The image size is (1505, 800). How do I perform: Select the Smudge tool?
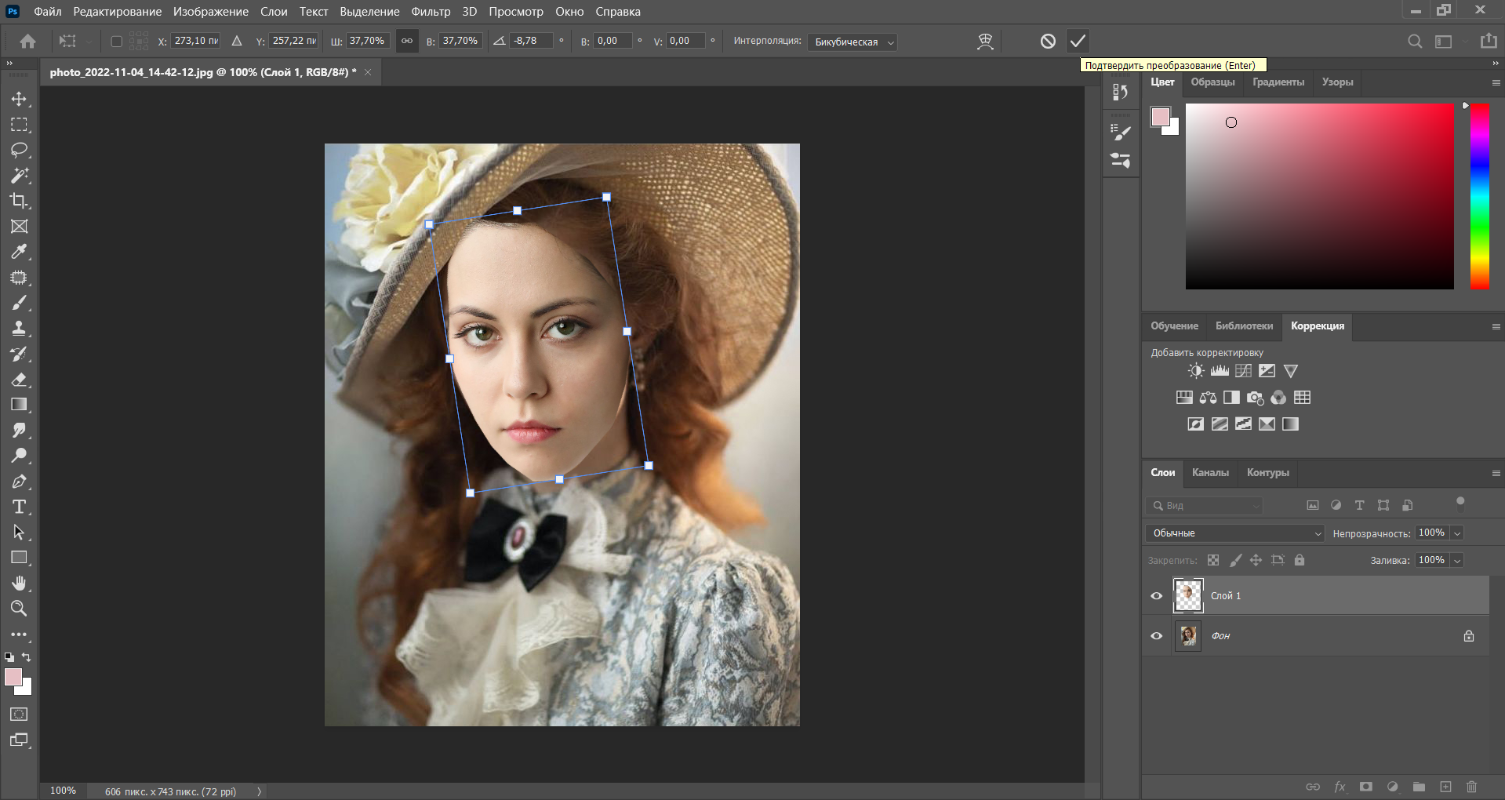(19, 430)
